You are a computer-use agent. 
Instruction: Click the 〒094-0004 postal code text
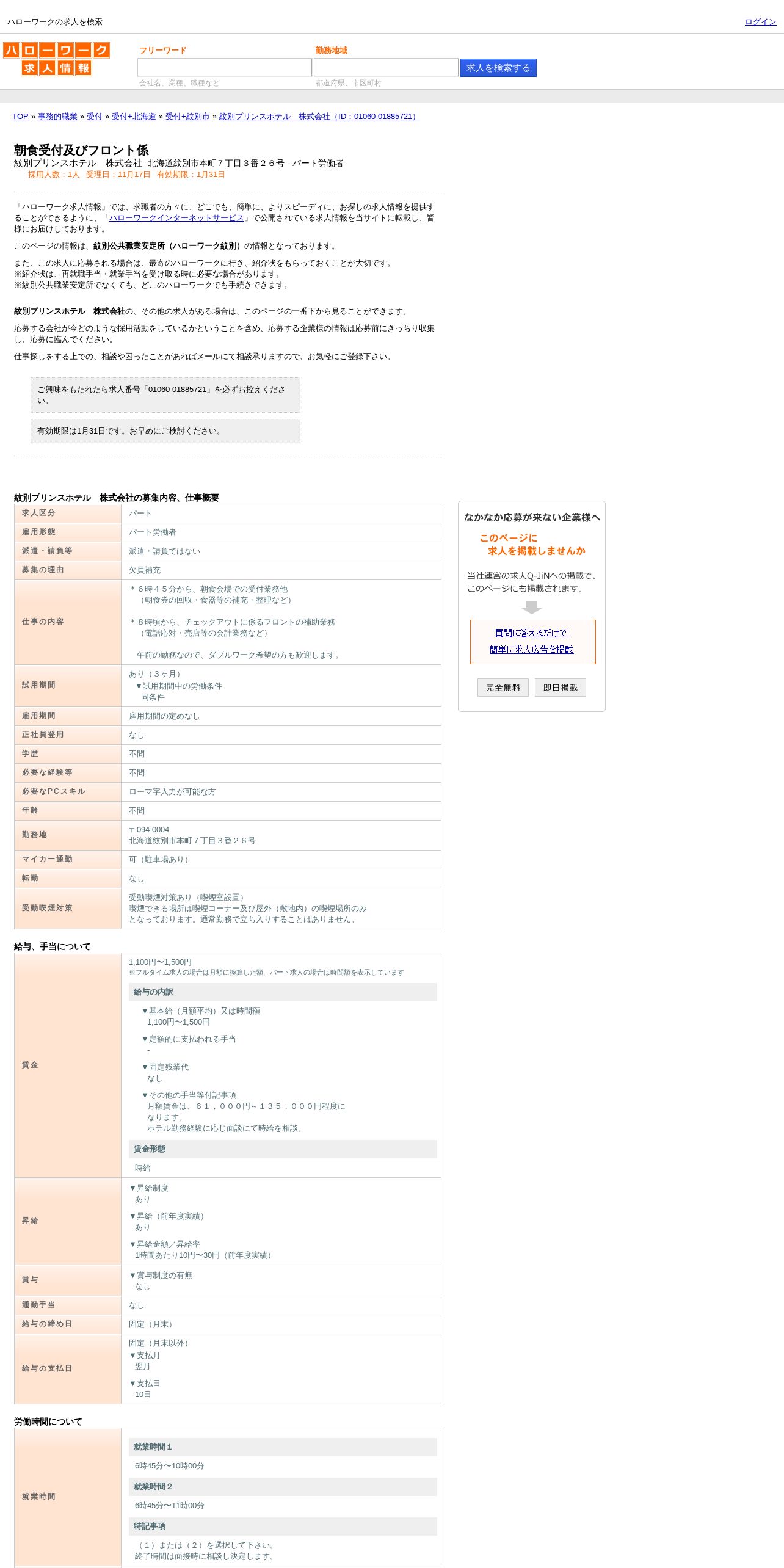[149, 830]
